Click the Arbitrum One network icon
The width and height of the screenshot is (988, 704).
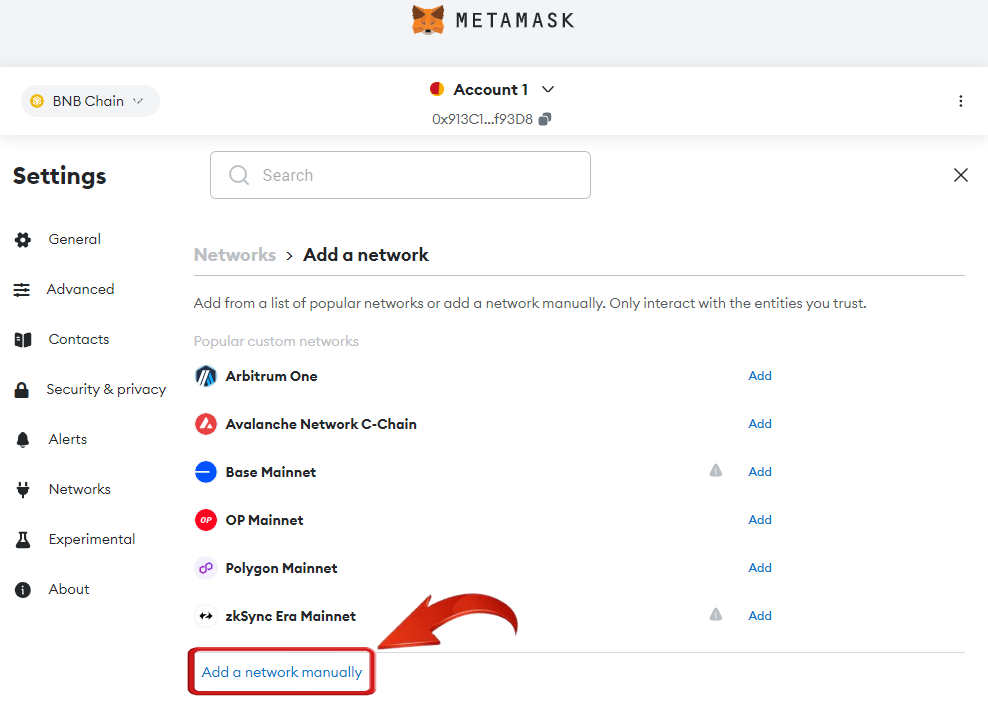click(205, 376)
